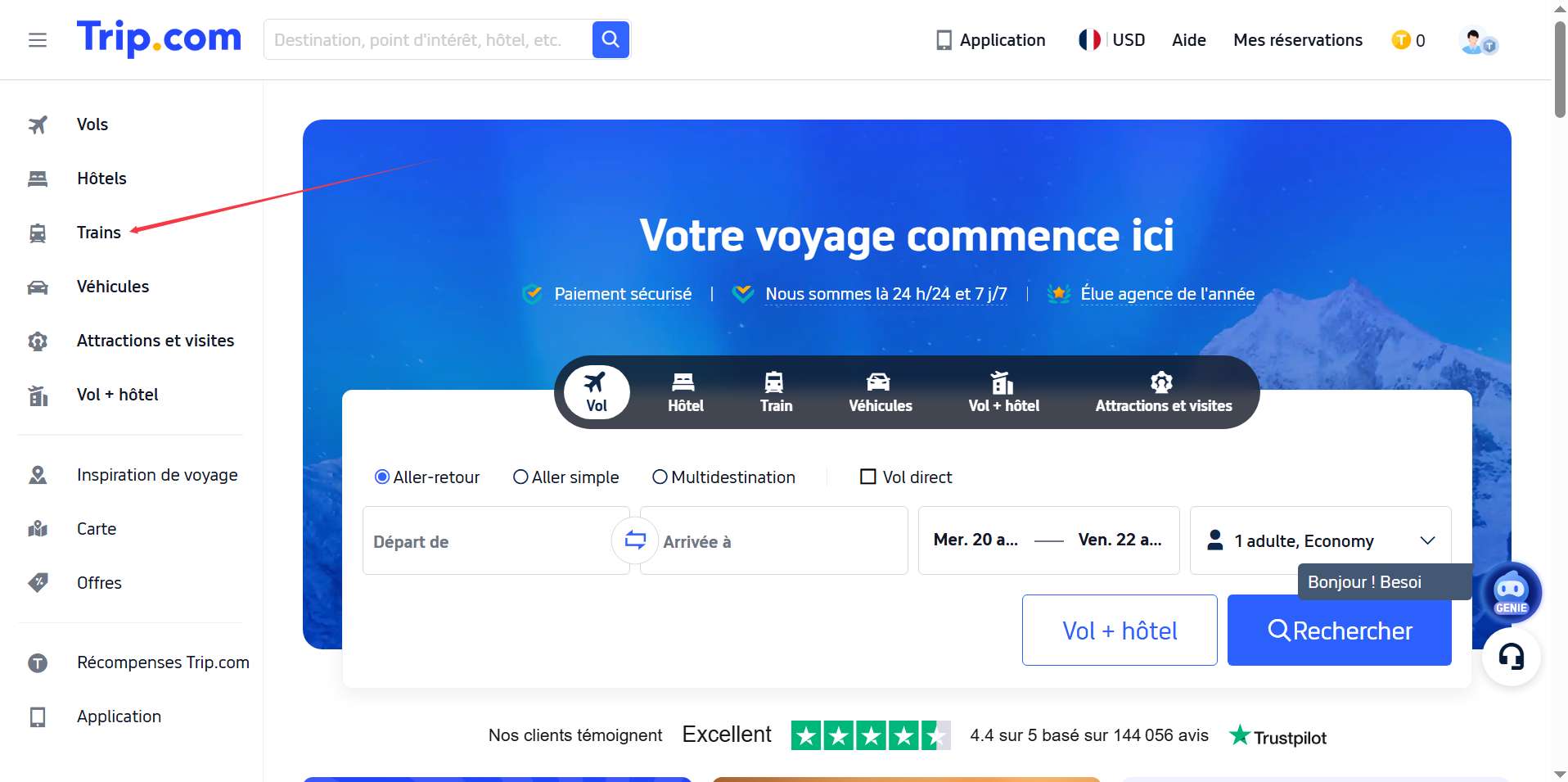Click the building icon beside Vol + hôtel in sidebar
The image size is (1568, 782).
[38, 396]
